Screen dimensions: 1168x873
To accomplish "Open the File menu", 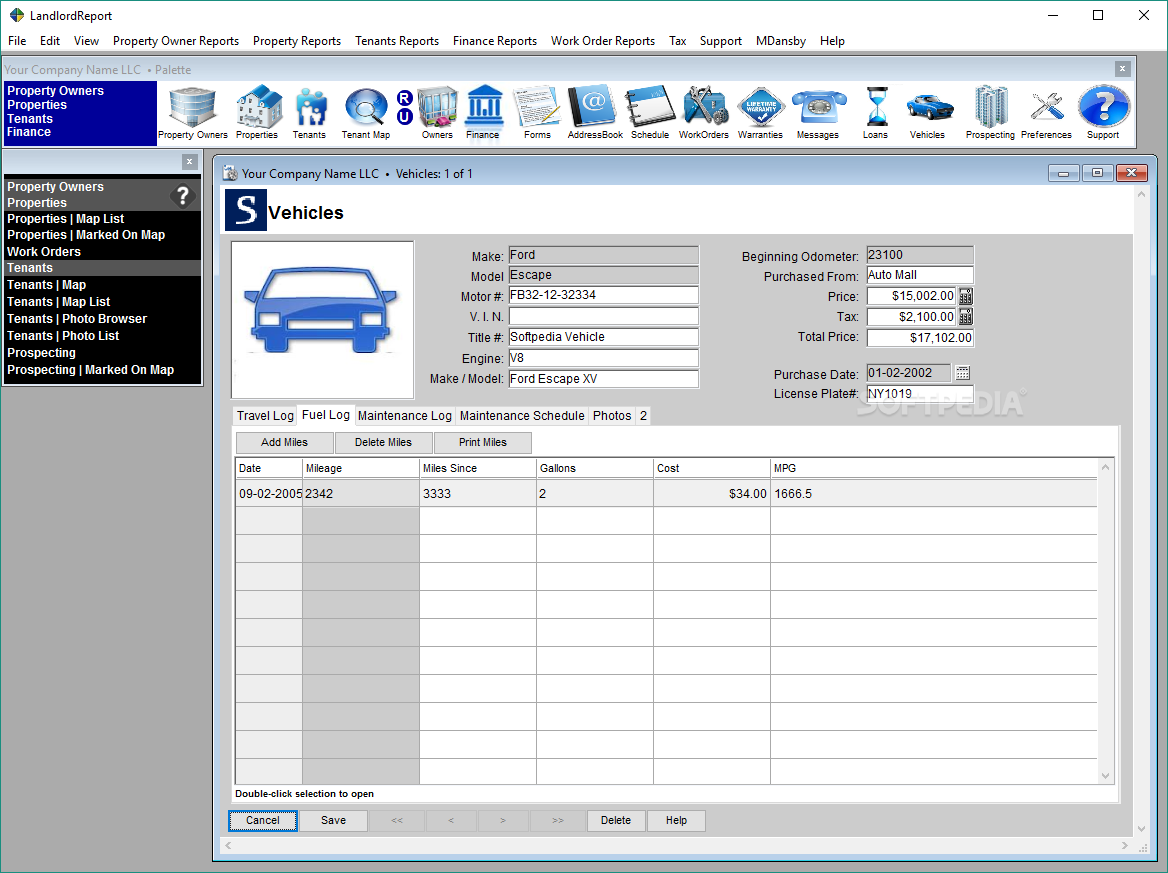I will [x=17, y=41].
